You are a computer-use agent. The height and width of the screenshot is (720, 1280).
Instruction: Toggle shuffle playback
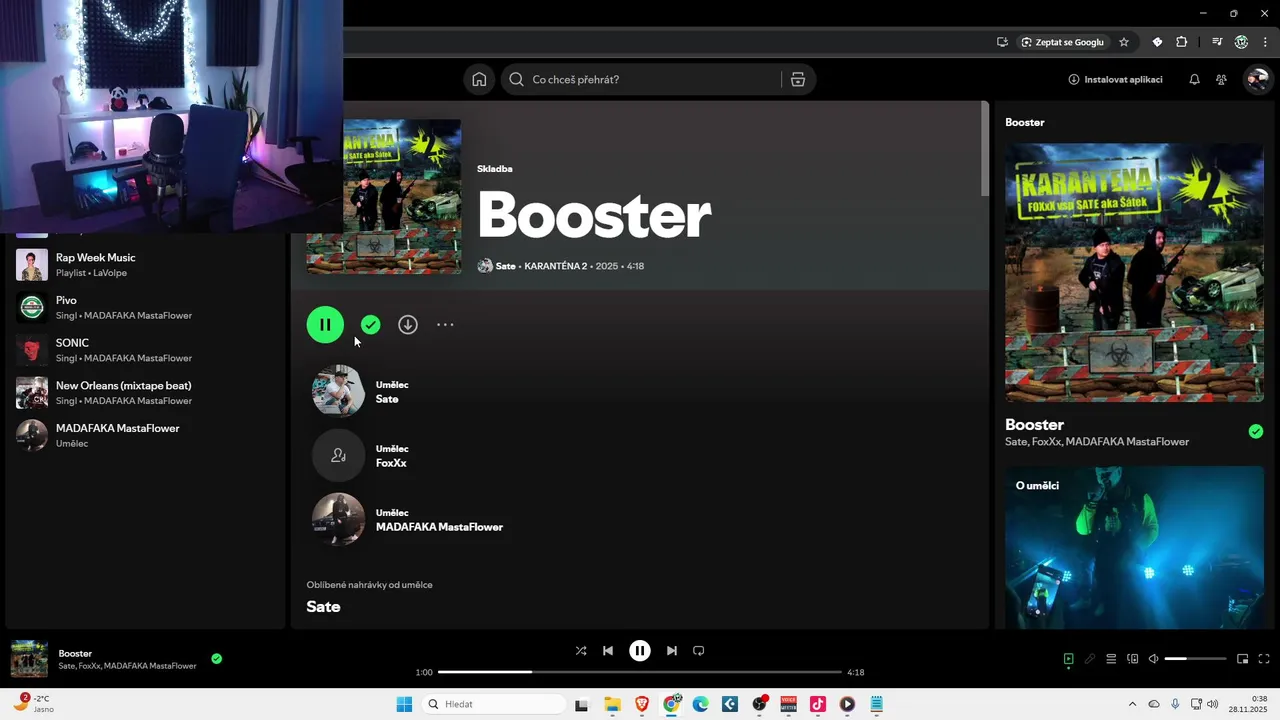(x=581, y=650)
